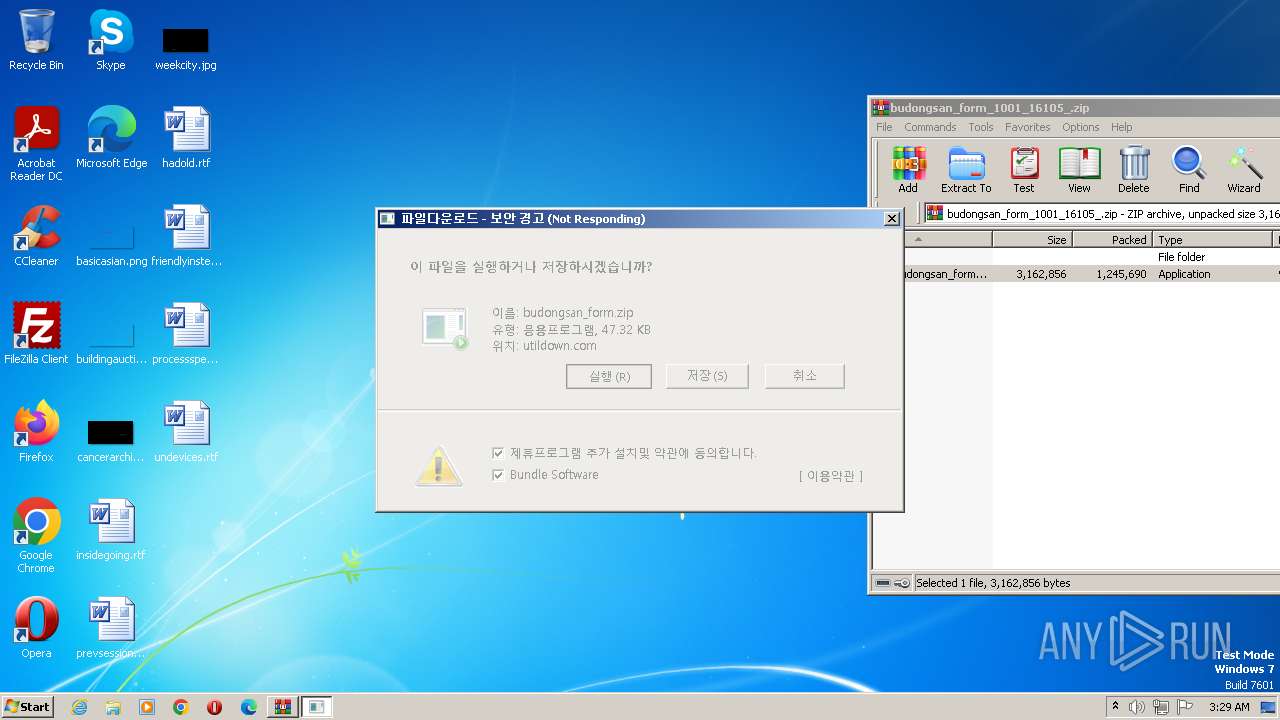
Task: Open the Help menu in WinRAR
Action: tap(1122, 127)
